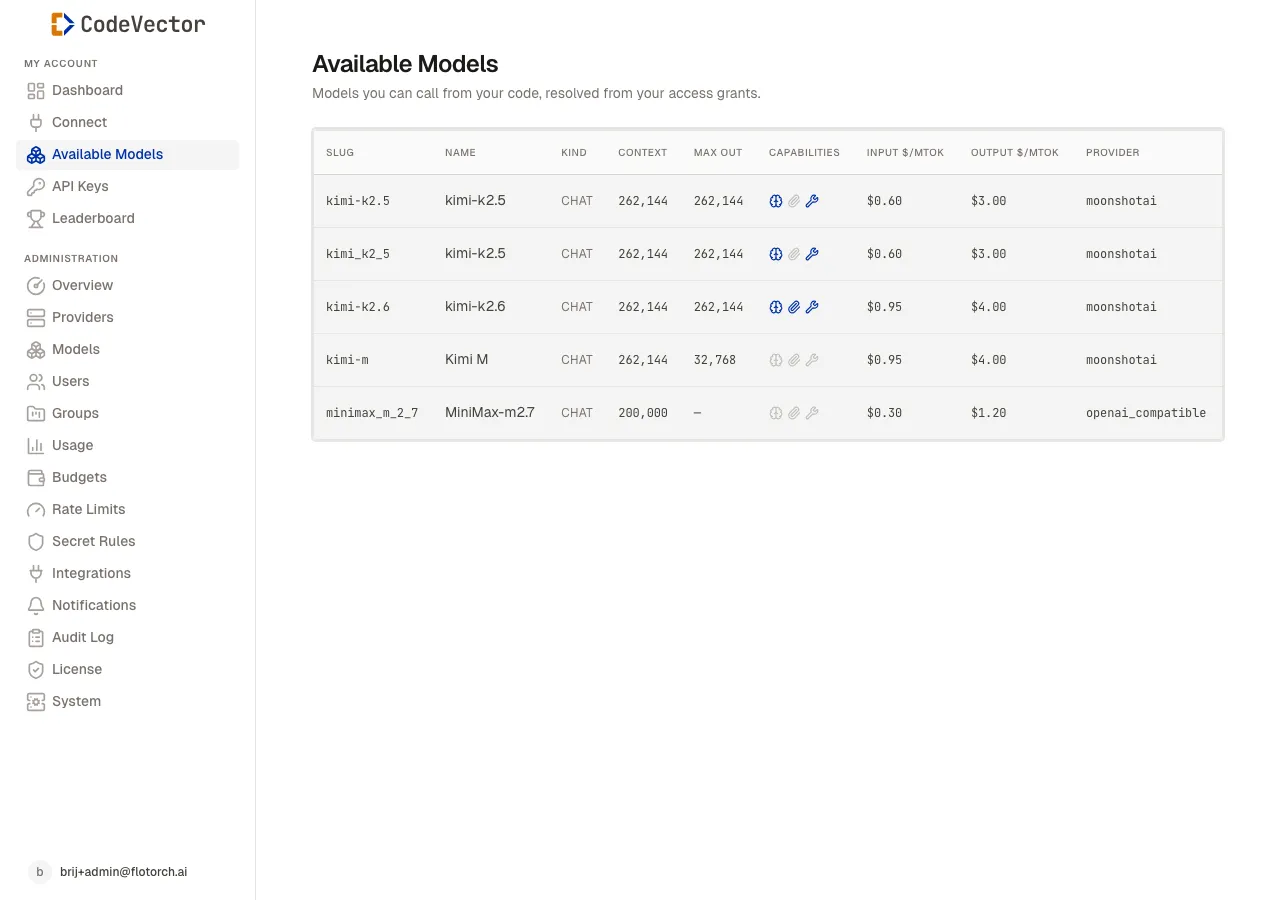Click the OUTPUT $/MTOK column header

(1015, 153)
